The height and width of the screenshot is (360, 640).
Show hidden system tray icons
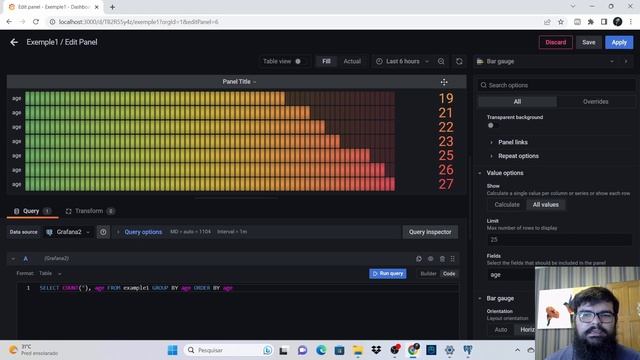pyautogui.click(x=517, y=350)
